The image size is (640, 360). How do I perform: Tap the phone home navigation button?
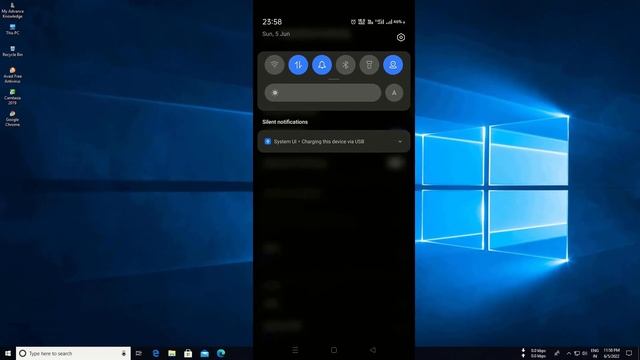[x=334, y=350]
